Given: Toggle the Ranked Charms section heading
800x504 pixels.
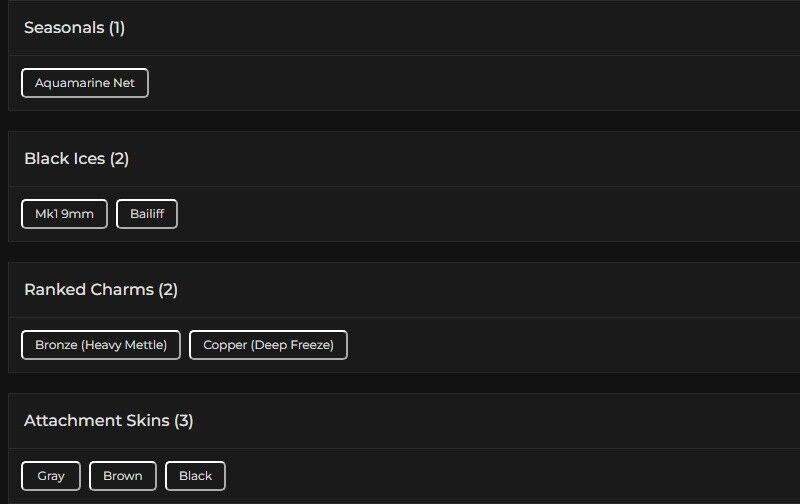Looking at the screenshot, I should click(89, 290).
